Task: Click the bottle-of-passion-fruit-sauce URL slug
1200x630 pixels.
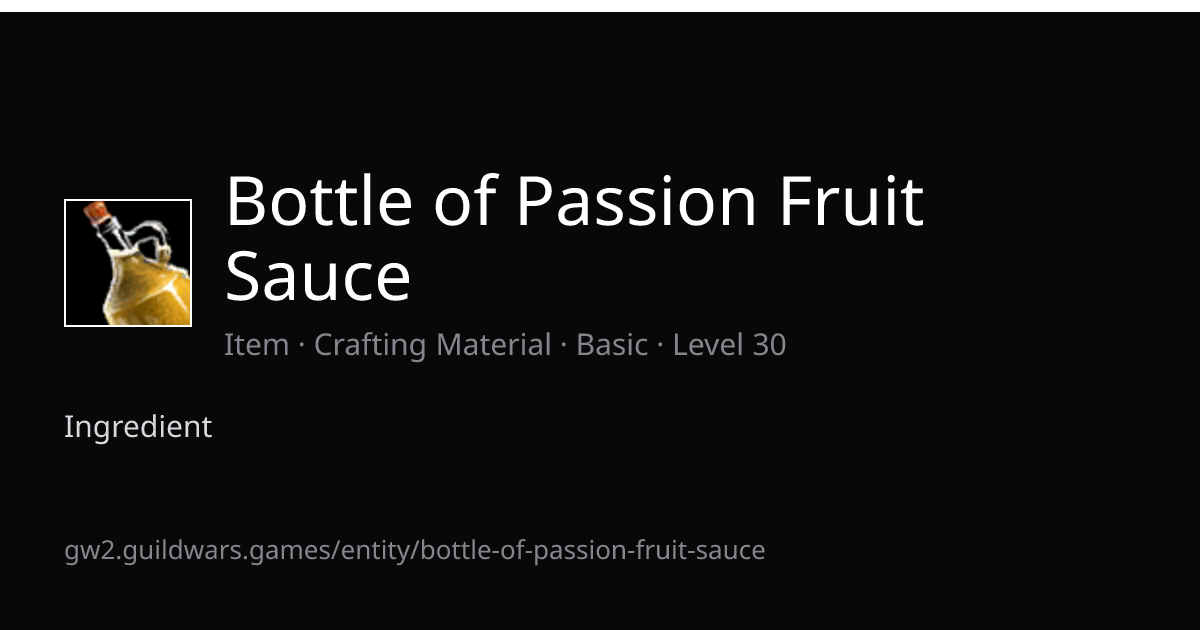Action: pyautogui.click(x=593, y=550)
